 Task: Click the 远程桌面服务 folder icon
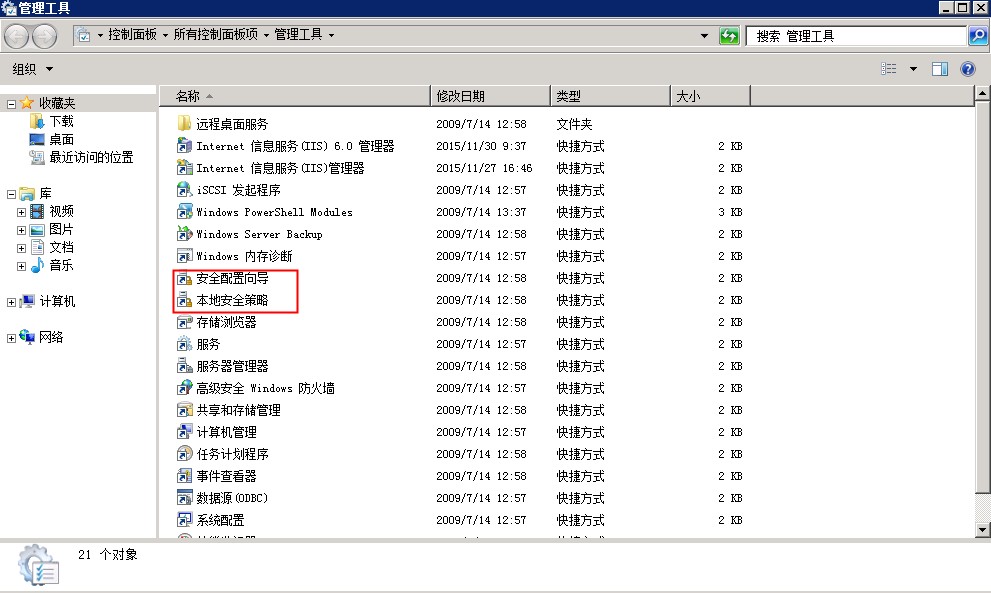point(184,124)
